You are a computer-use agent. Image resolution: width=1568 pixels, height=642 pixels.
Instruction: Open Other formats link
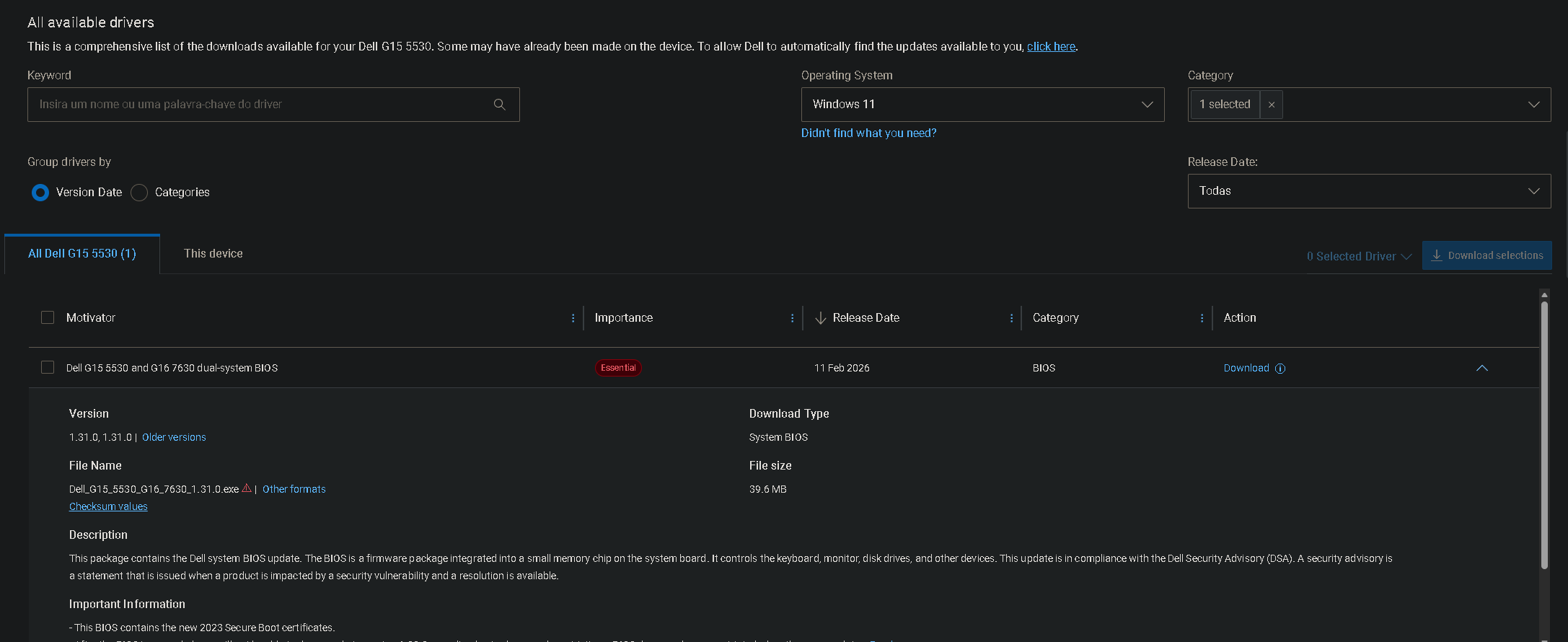tap(294, 489)
